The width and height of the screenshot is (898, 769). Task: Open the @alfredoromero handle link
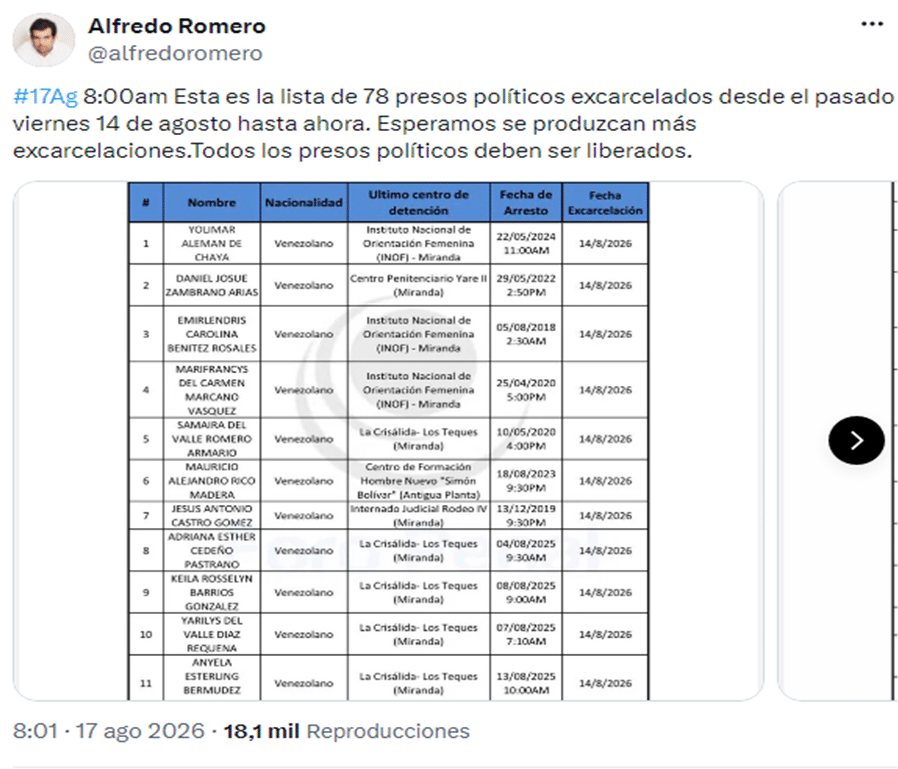[175, 53]
